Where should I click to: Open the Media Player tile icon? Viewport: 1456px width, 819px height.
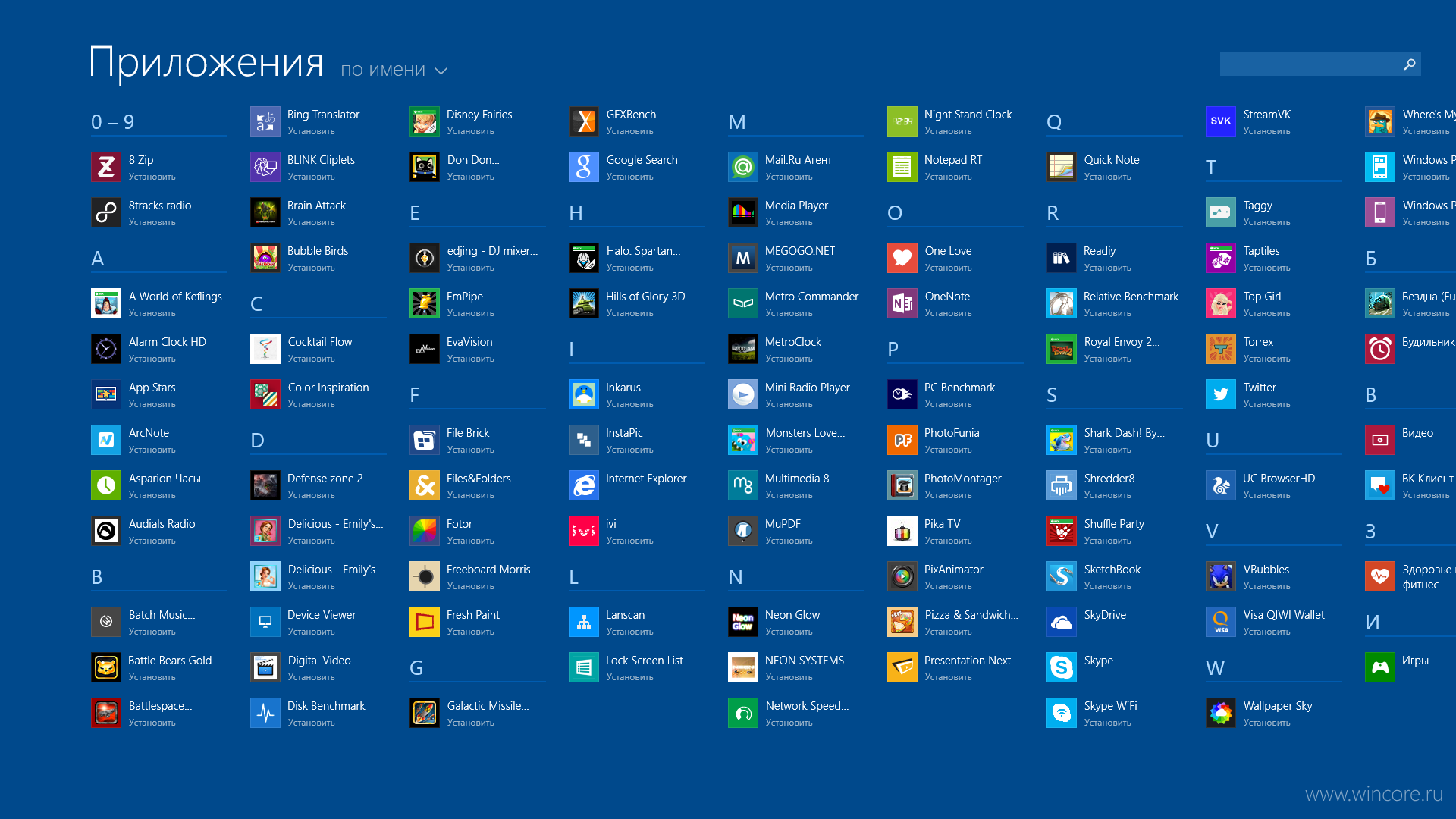(x=743, y=212)
